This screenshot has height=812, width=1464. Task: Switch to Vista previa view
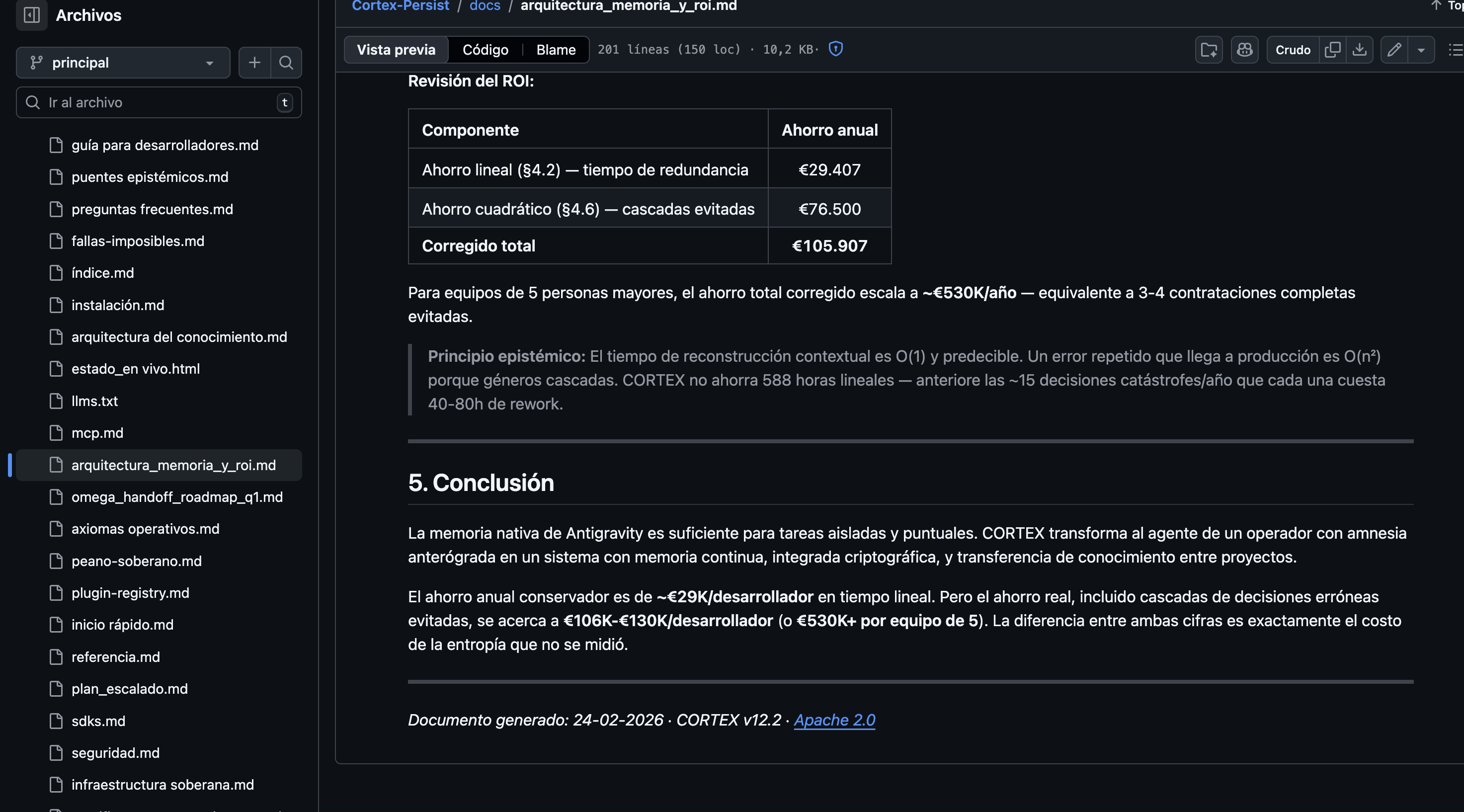[396, 50]
